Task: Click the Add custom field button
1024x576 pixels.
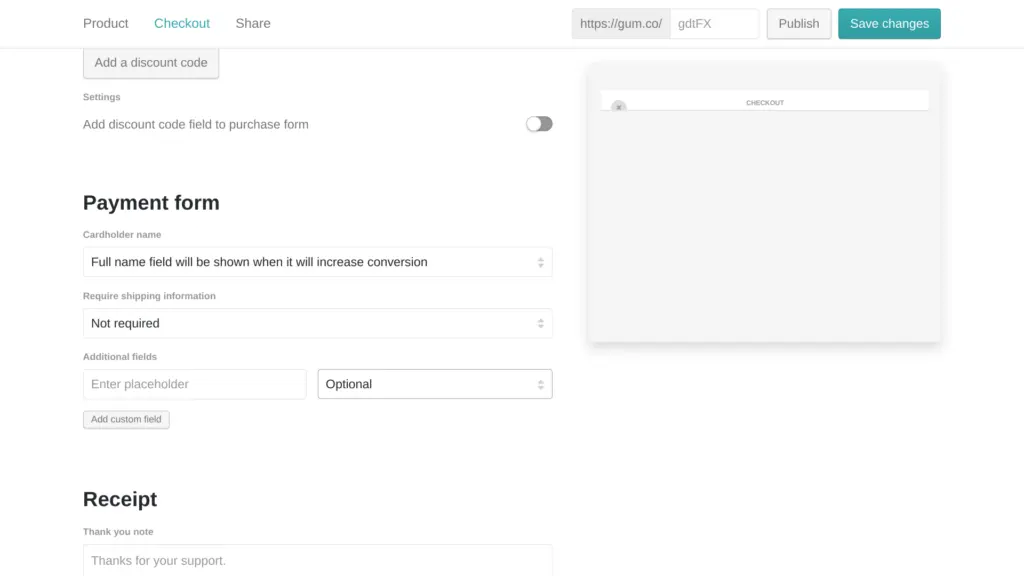Action: pos(126,419)
